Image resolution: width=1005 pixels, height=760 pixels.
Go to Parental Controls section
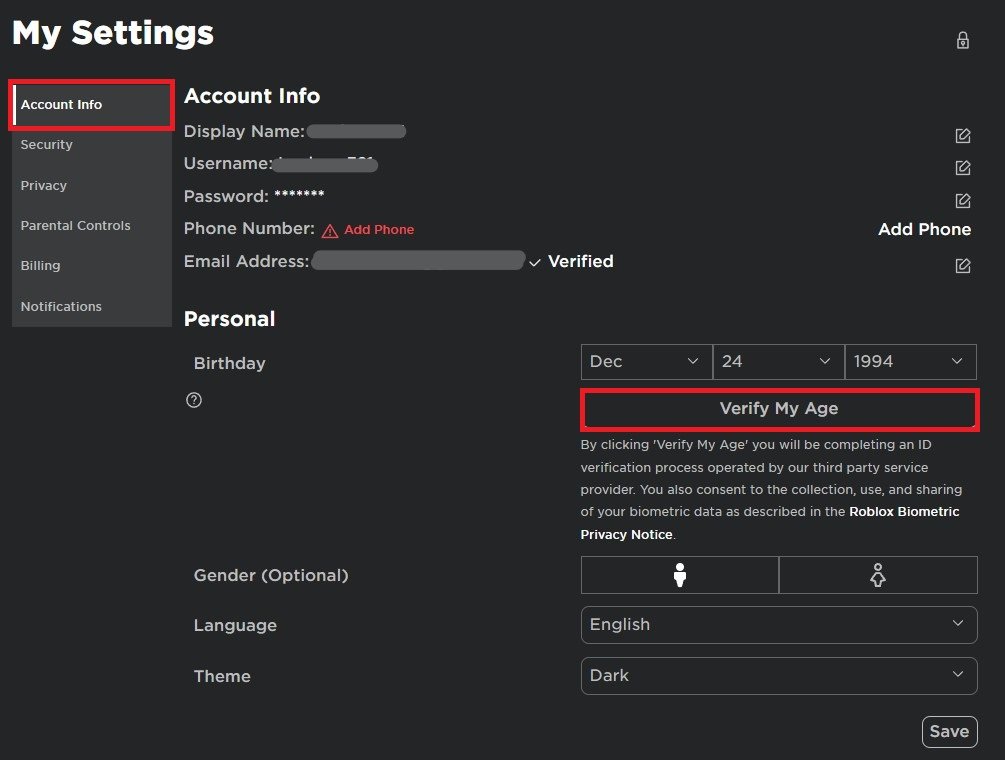(76, 226)
